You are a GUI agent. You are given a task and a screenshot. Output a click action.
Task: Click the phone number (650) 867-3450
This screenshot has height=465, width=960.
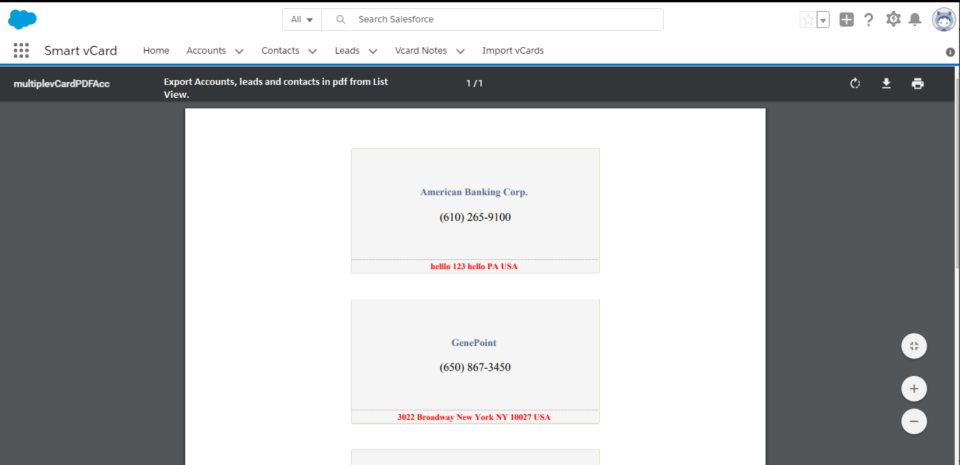(x=475, y=368)
